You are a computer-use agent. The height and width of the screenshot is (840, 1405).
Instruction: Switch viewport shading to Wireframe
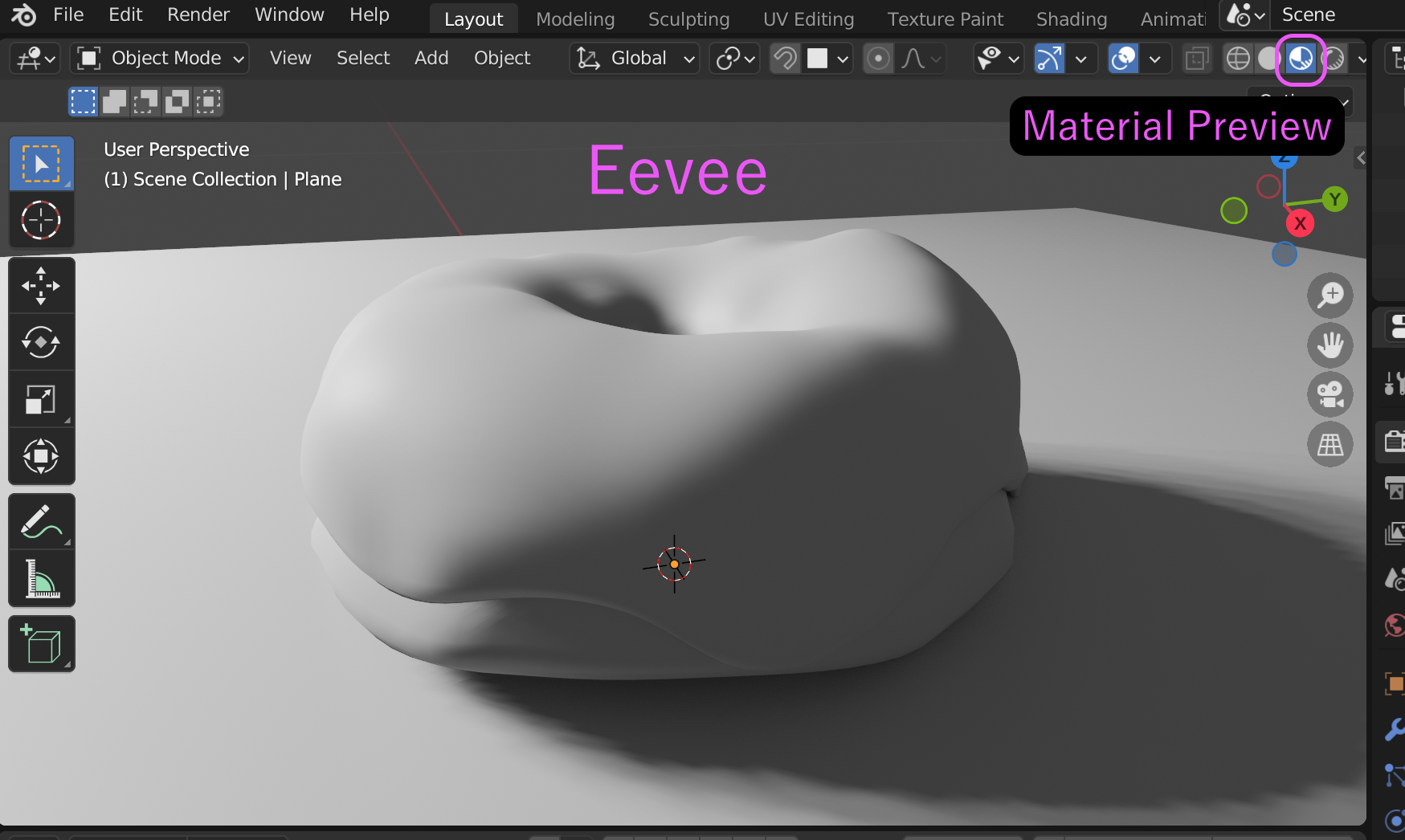pos(1238,58)
